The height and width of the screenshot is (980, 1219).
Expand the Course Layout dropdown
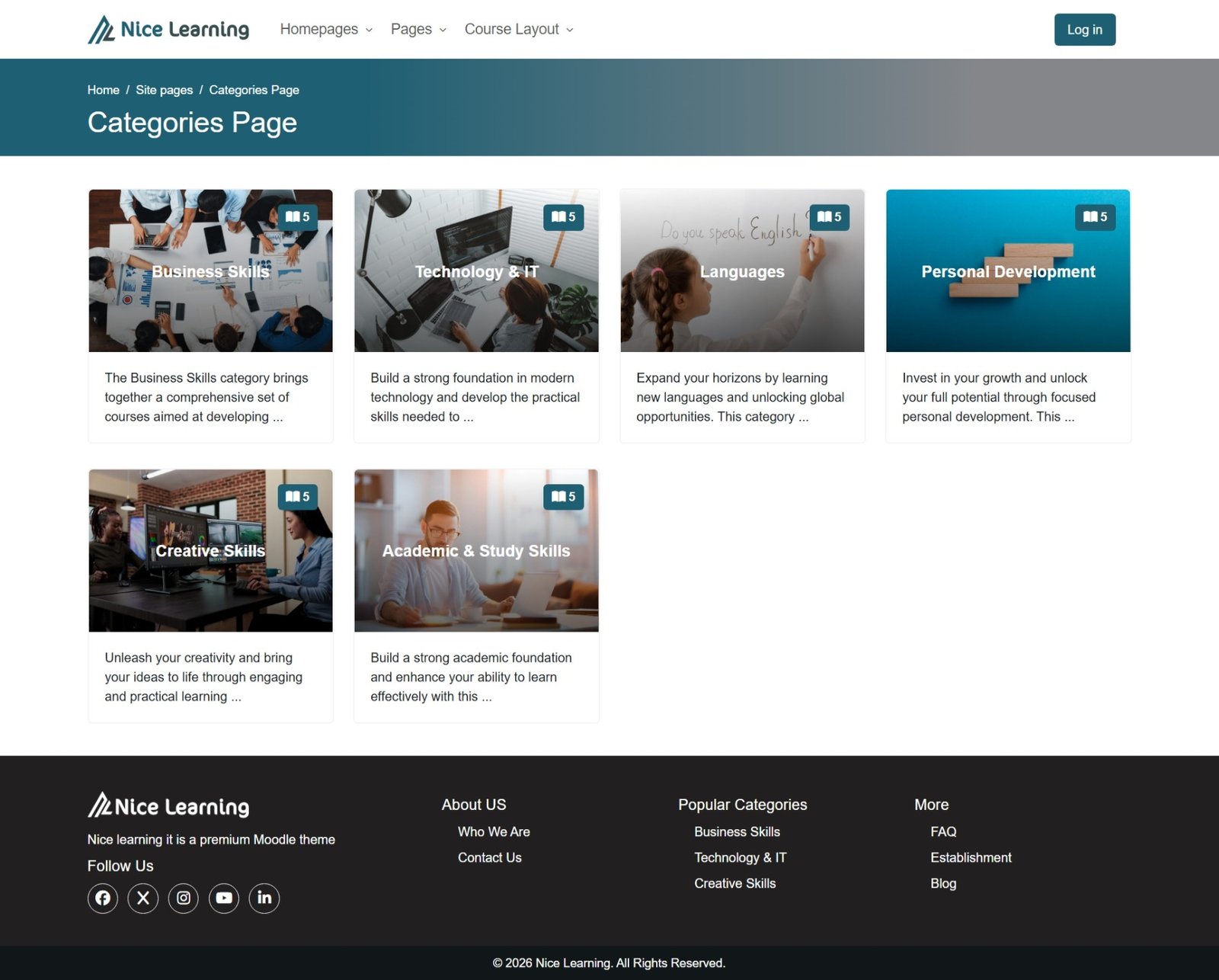(x=519, y=30)
